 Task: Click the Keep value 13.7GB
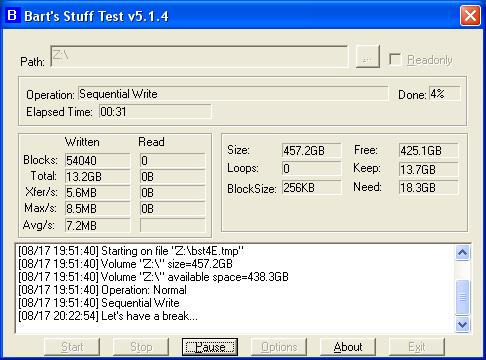(429, 169)
